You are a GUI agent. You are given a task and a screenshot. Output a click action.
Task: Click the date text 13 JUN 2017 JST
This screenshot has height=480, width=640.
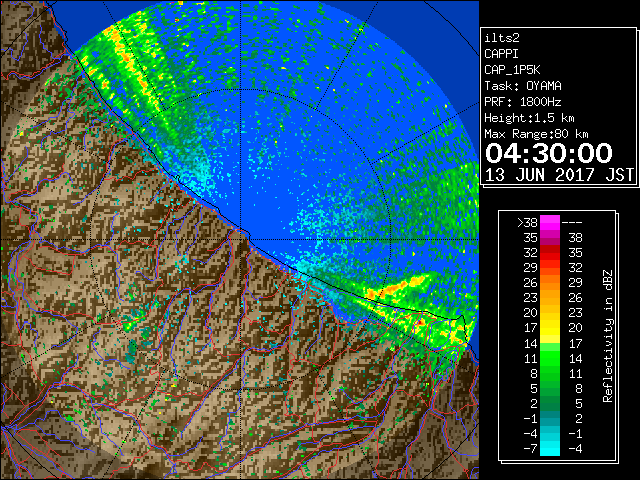(x=559, y=175)
